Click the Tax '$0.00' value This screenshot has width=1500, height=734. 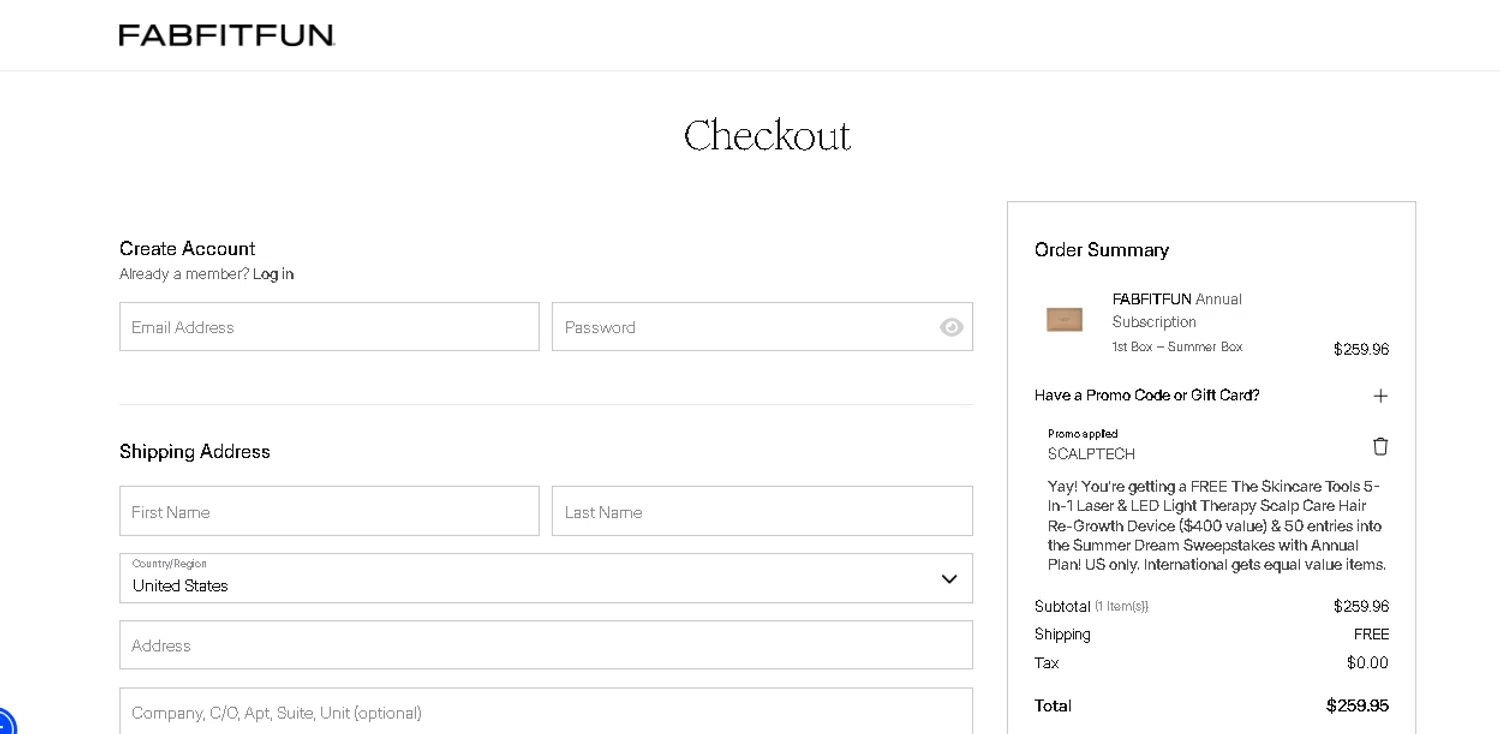tap(1367, 663)
